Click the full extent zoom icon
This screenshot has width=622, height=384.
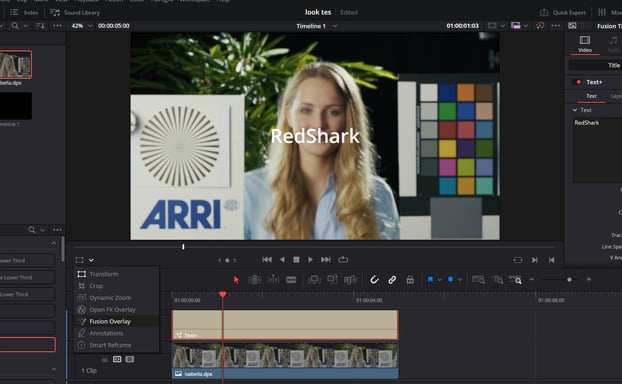(x=478, y=280)
